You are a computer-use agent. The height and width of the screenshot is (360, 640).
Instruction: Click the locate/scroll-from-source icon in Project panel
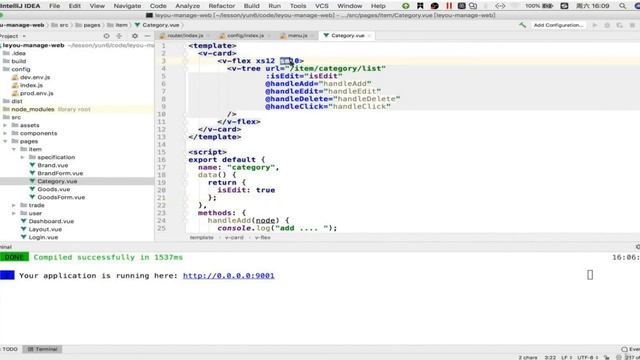pyautogui.click(x=107, y=36)
